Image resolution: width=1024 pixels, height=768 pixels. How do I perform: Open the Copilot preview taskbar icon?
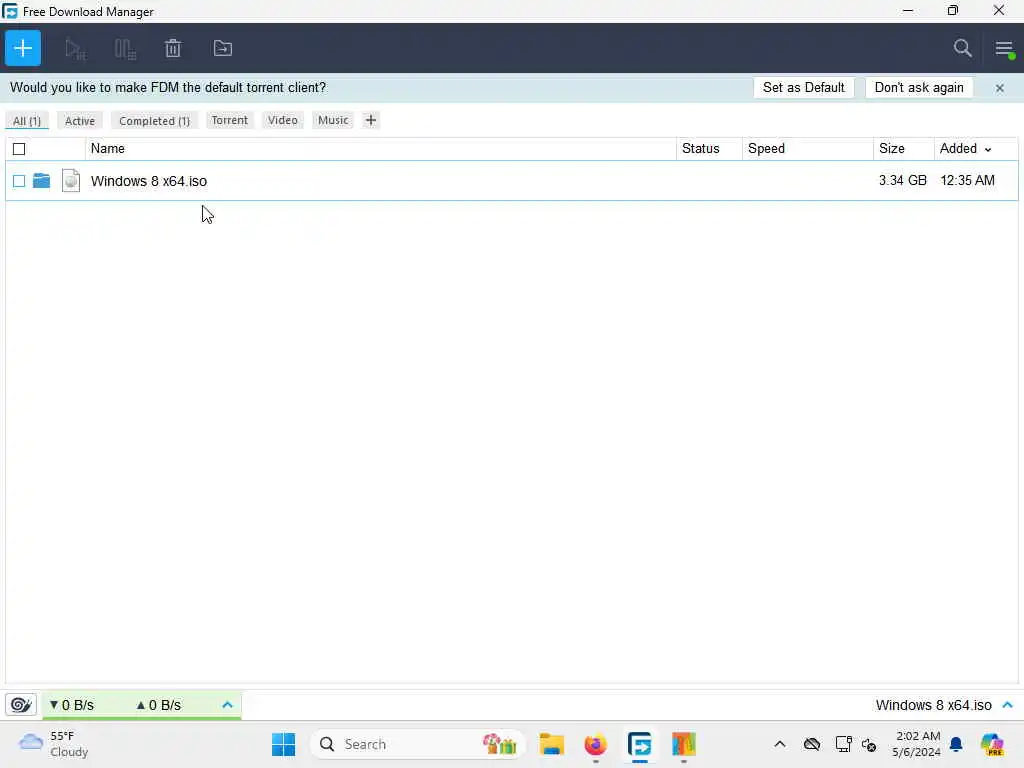(991, 744)
